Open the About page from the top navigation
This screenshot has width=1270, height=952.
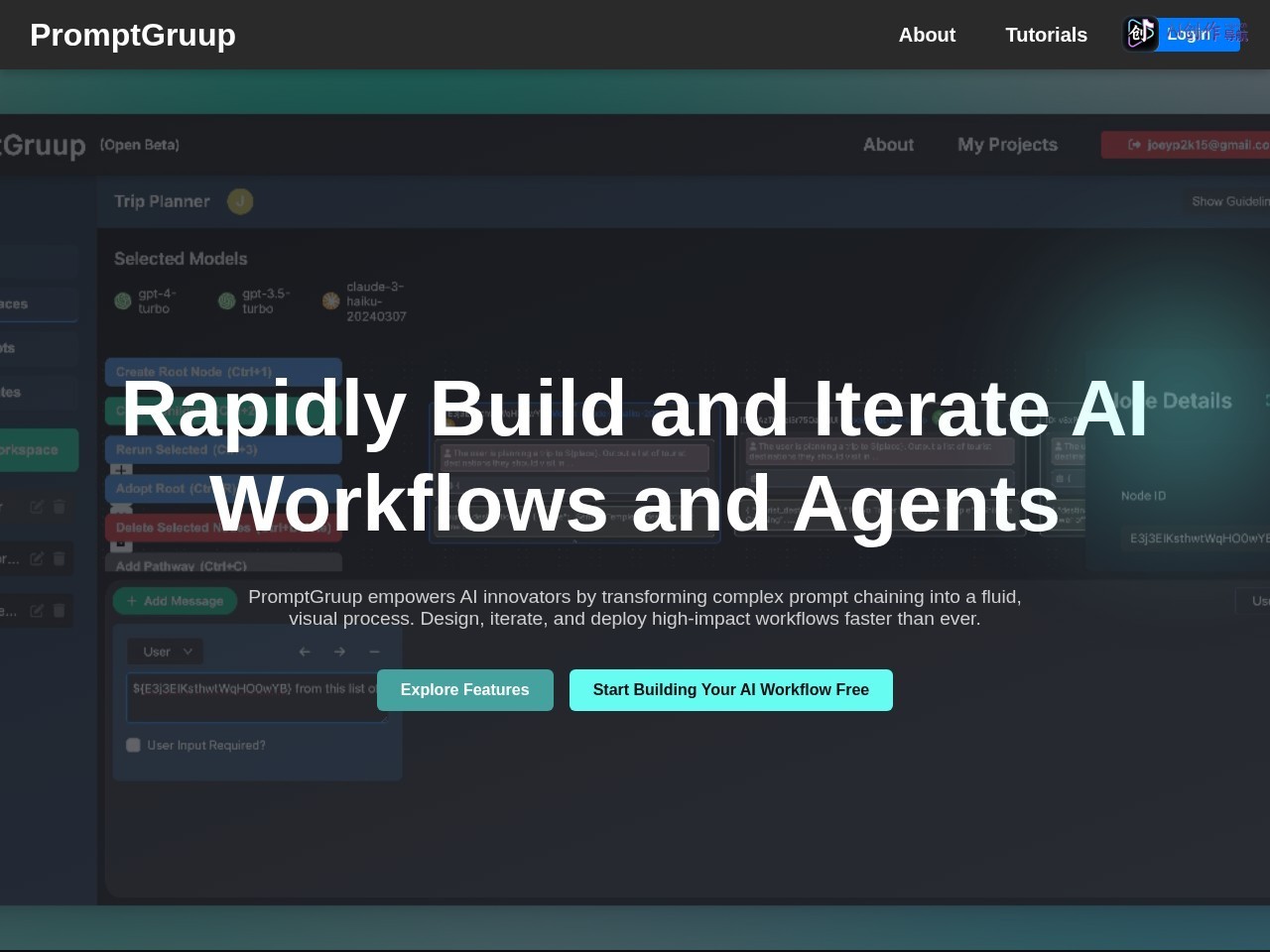pyautogui.click(x=927, y=35)
